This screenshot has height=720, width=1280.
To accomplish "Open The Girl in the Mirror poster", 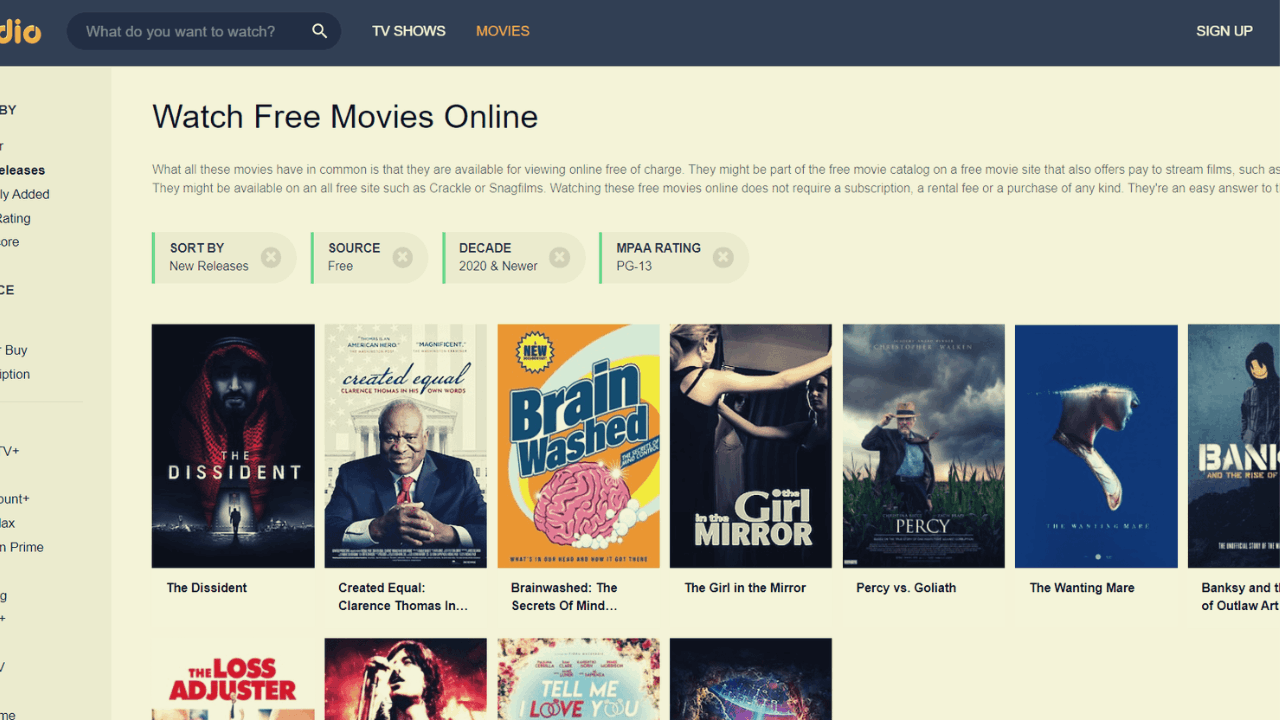I will 751,446.
